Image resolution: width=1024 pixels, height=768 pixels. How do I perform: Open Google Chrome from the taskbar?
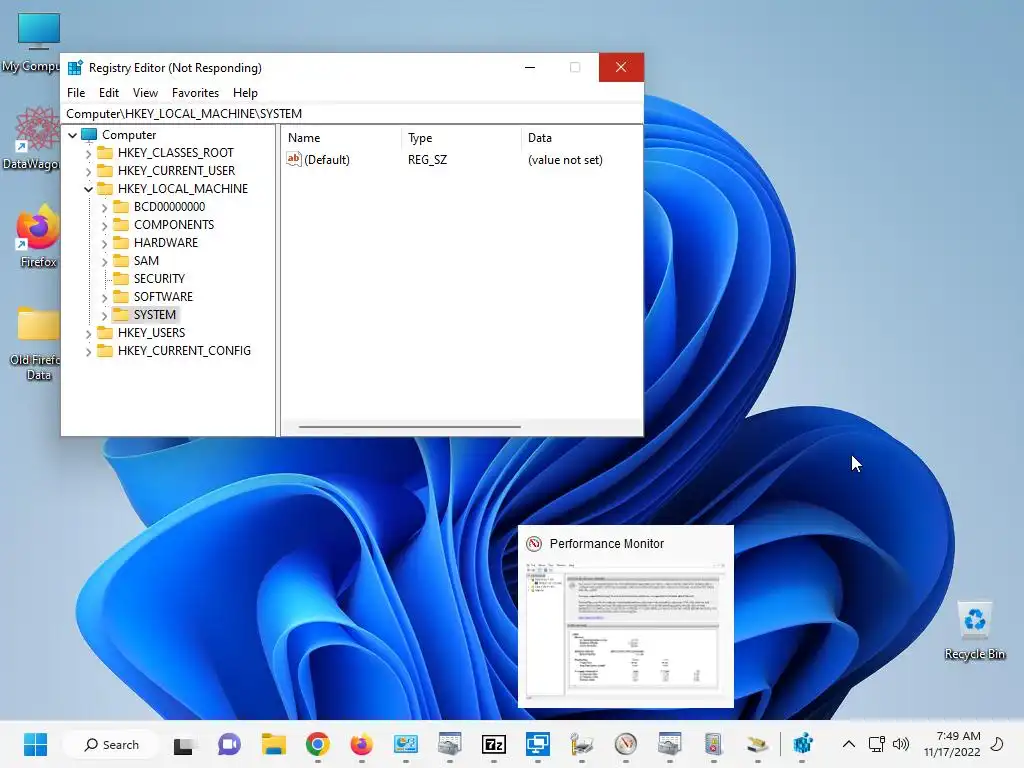click(317, 744)
